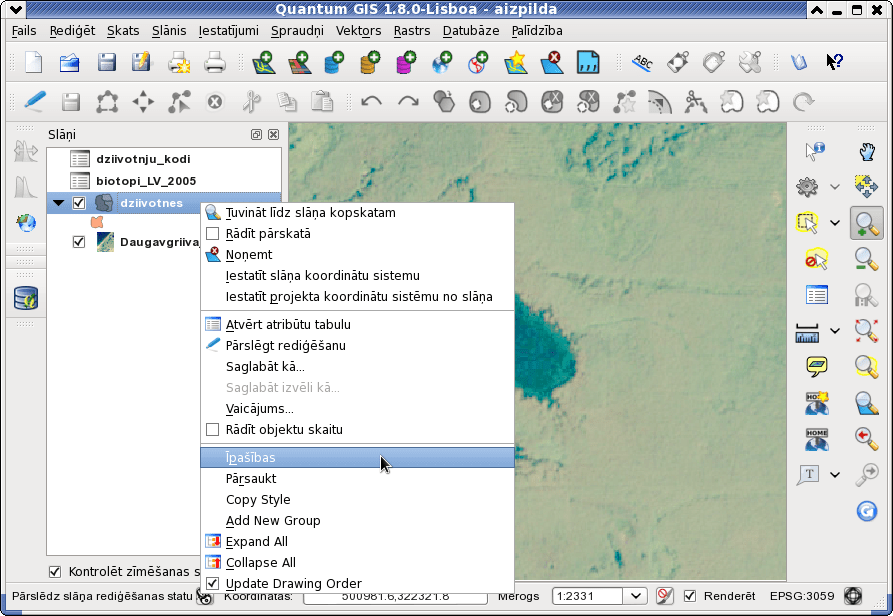This screenshot has height=616, width=893.
Task: Click the What's This help cursor icon
Action: pyautogui.click(x=834, y=62)
